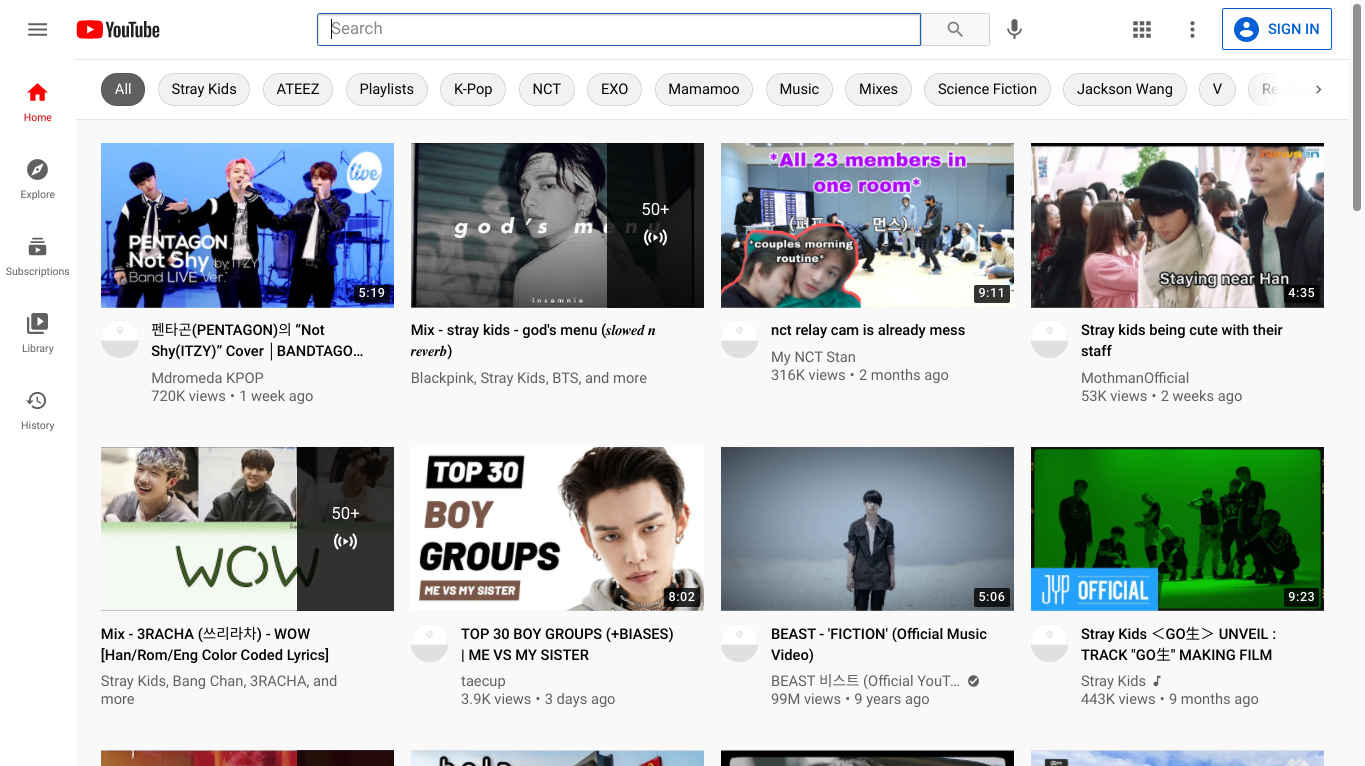The height and width of the screenshot is (766, 1365).
Task: Click the music note beside Stray Kids channel
Action: tap(1158, 681)
